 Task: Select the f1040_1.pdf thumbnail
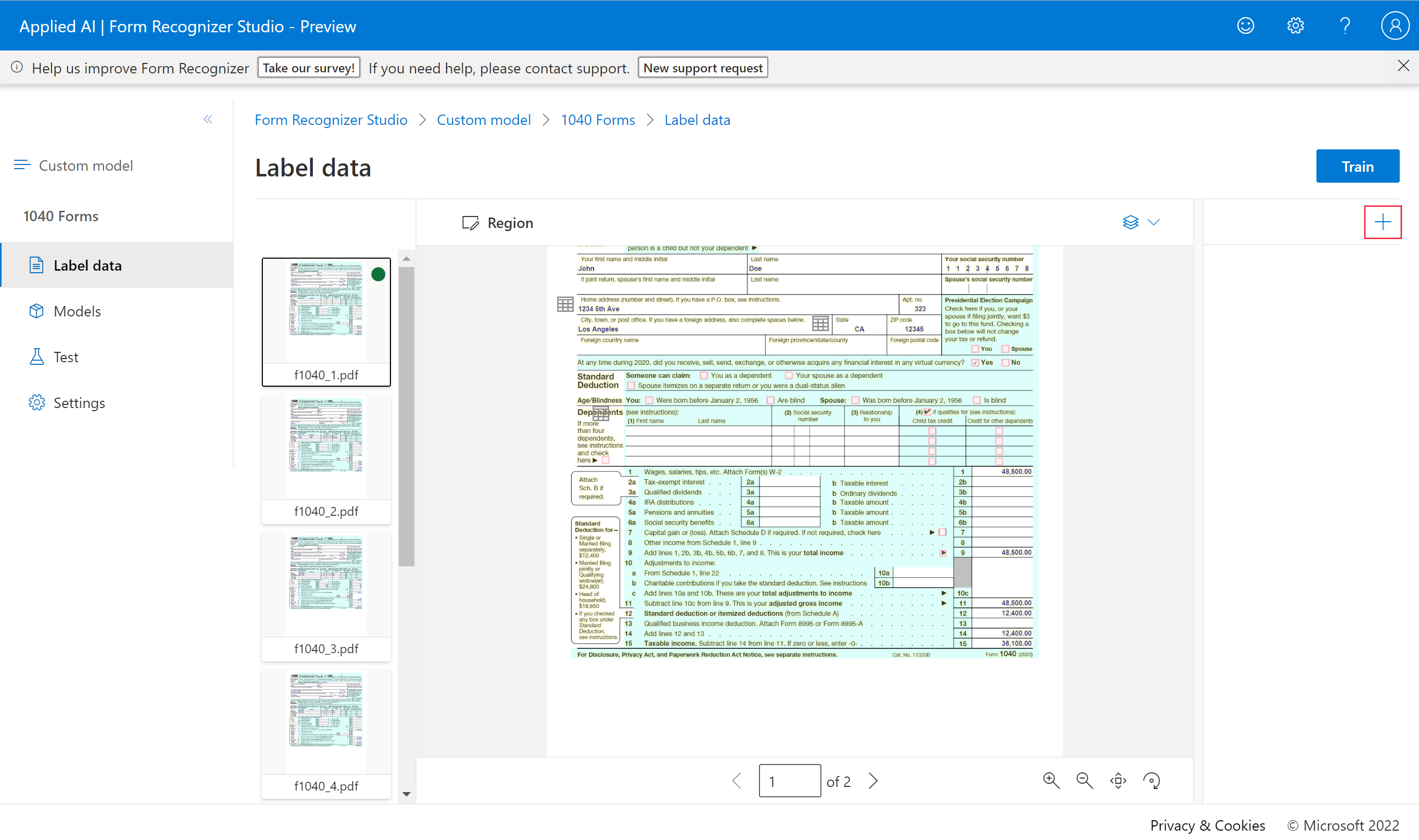coord(326,322)
